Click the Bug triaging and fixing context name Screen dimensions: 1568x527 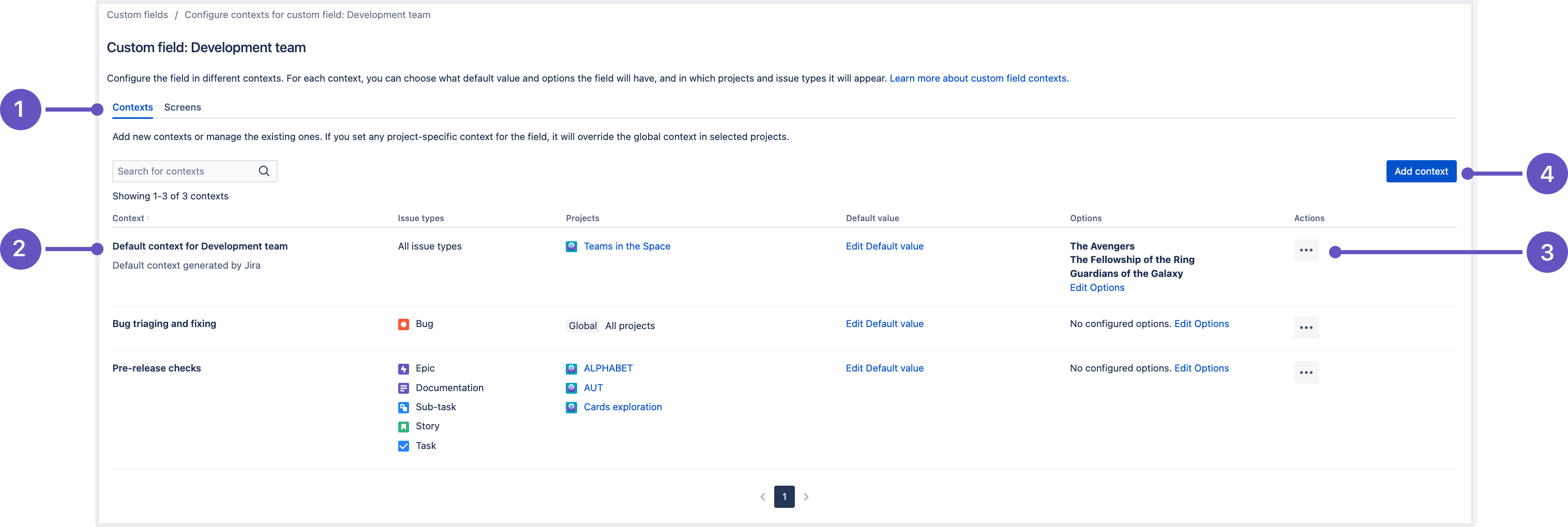[164, 324]
